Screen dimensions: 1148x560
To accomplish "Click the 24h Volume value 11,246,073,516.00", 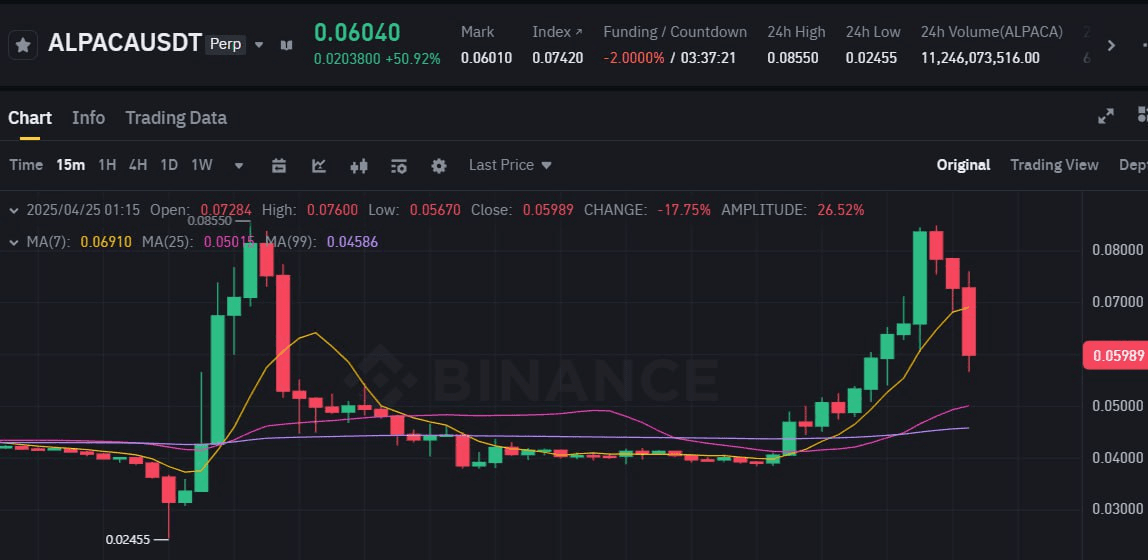I will [980, 58].
